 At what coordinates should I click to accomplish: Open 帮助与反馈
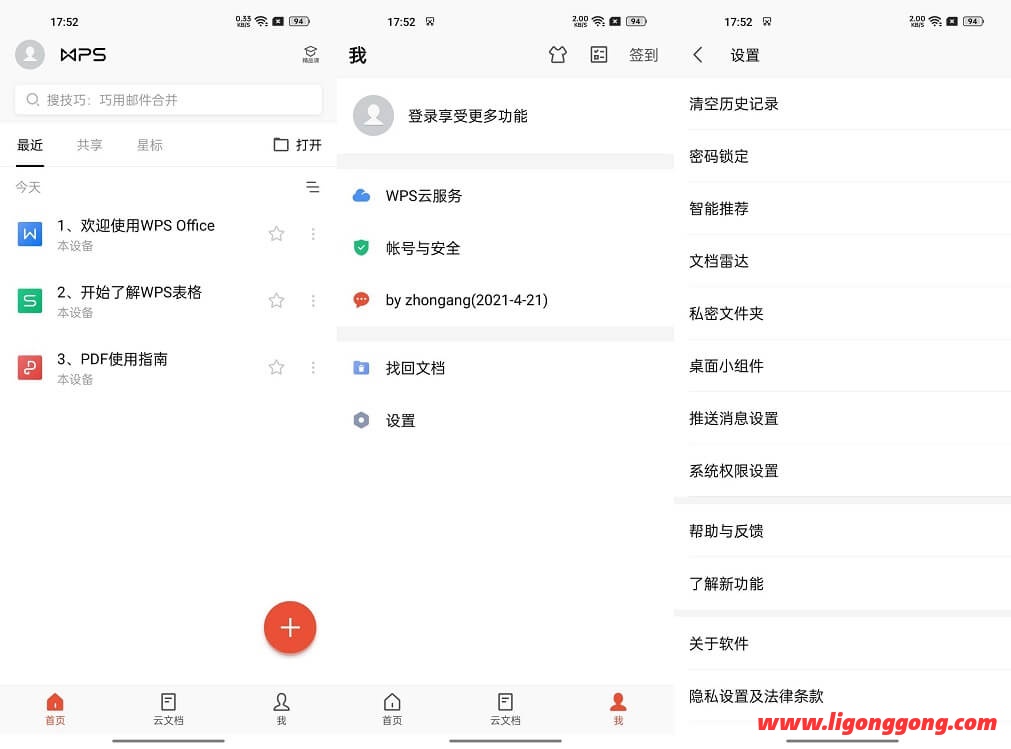click(x=843, y=530)
